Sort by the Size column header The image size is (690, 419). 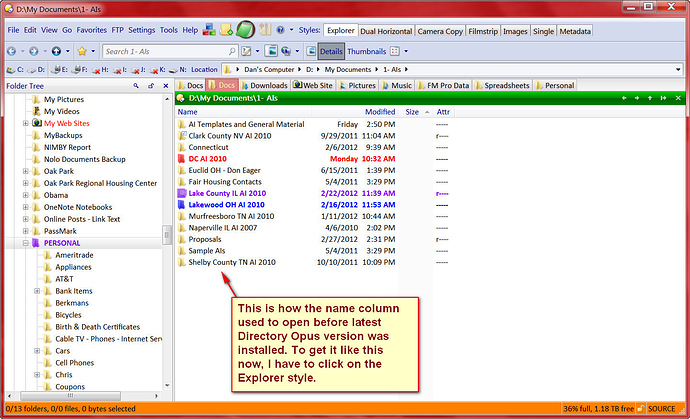(412, 112)
